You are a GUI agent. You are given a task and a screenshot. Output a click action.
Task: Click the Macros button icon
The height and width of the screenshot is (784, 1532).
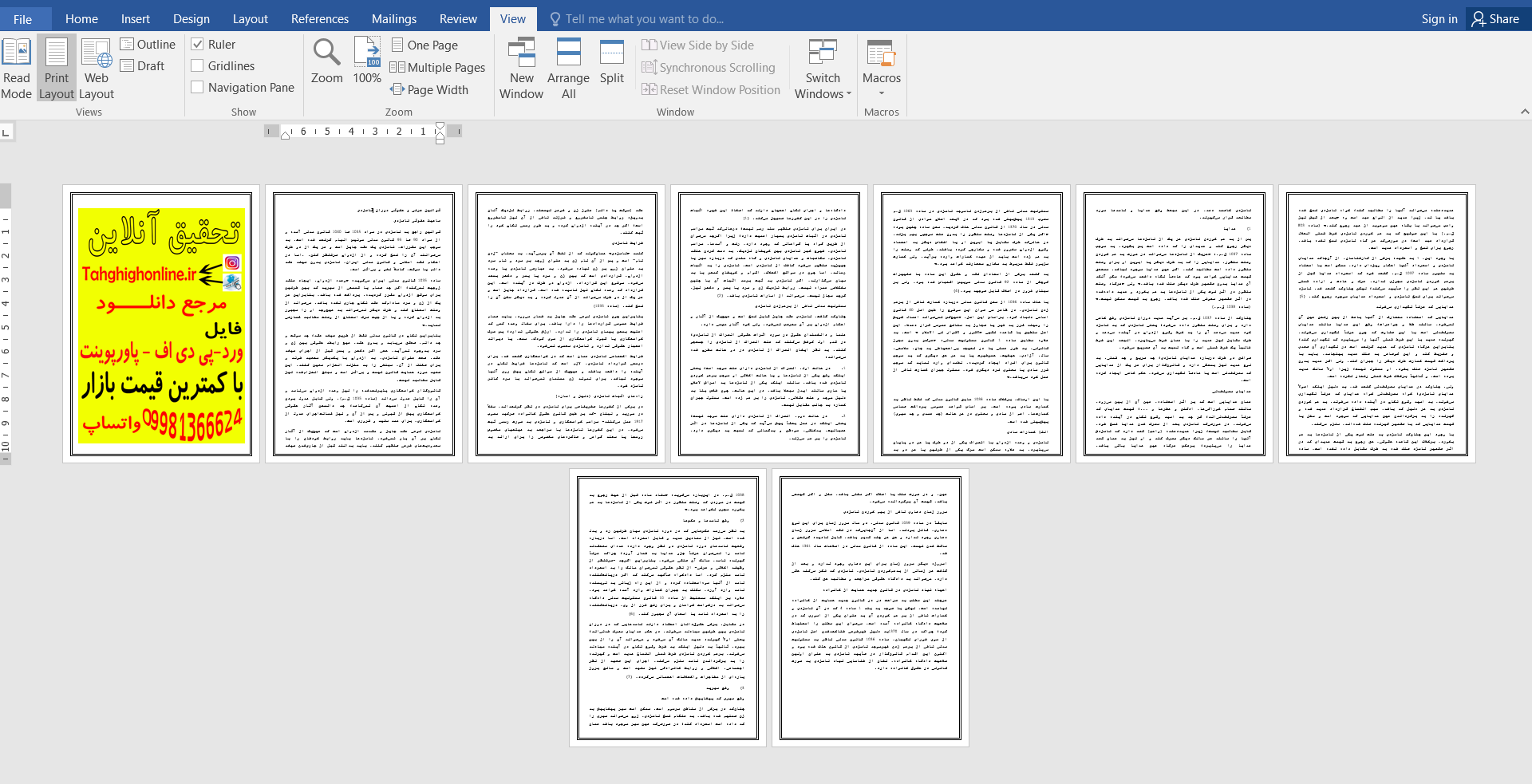click(x=881, y=53)
